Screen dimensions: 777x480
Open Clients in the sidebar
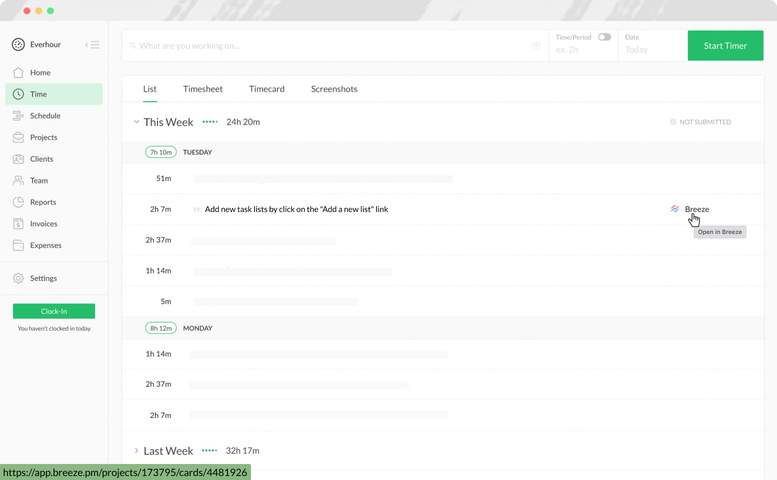pos(54,159)
